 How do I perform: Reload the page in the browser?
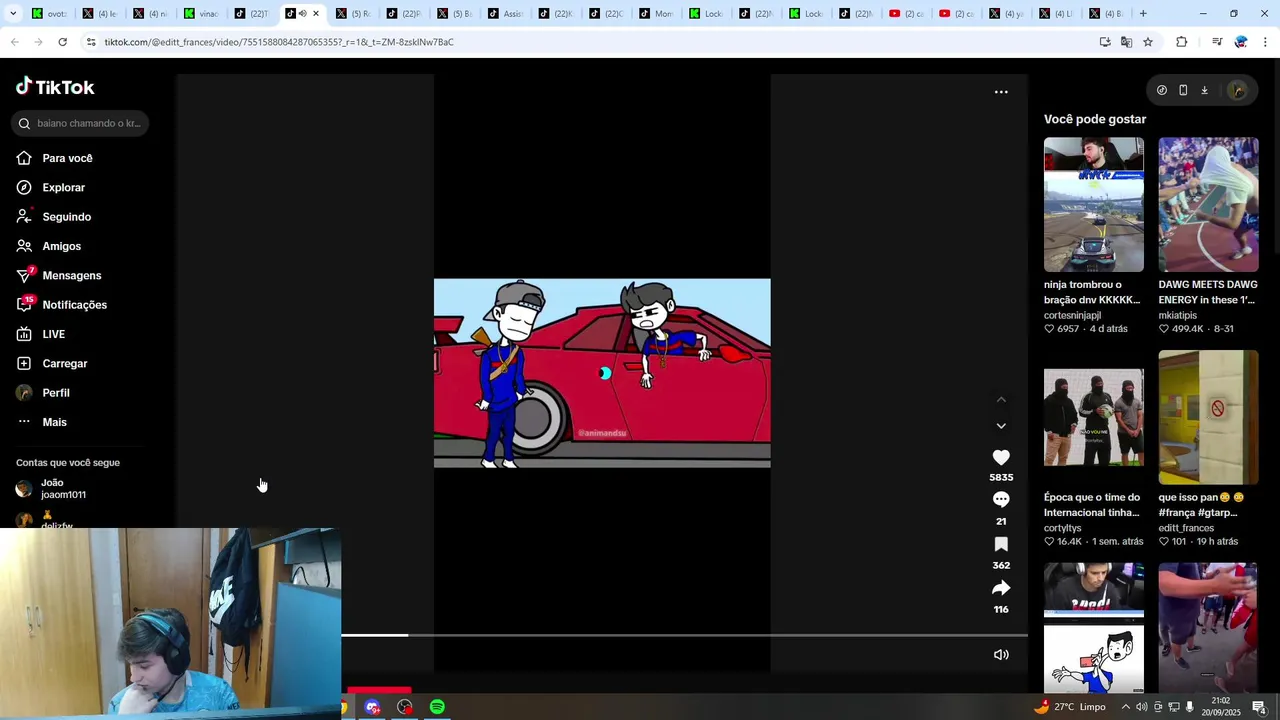point(62,42)
